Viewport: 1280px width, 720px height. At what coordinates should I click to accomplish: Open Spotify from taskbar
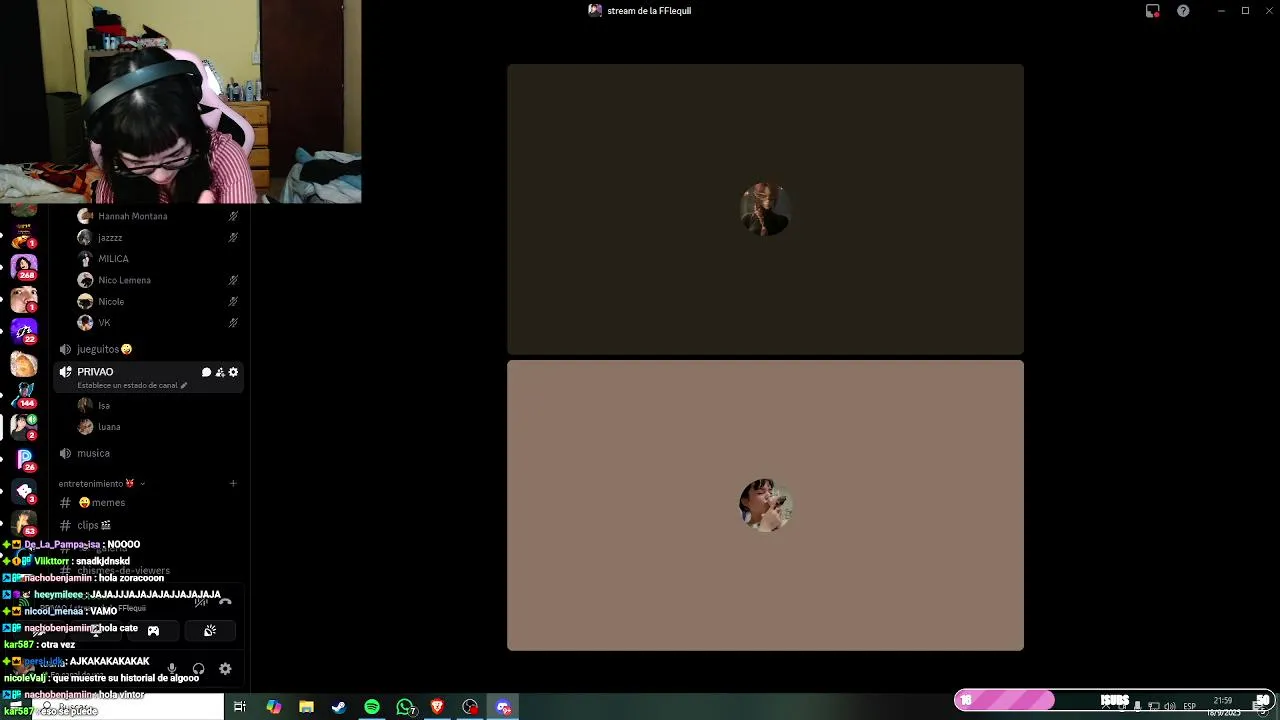click(372, 707)
